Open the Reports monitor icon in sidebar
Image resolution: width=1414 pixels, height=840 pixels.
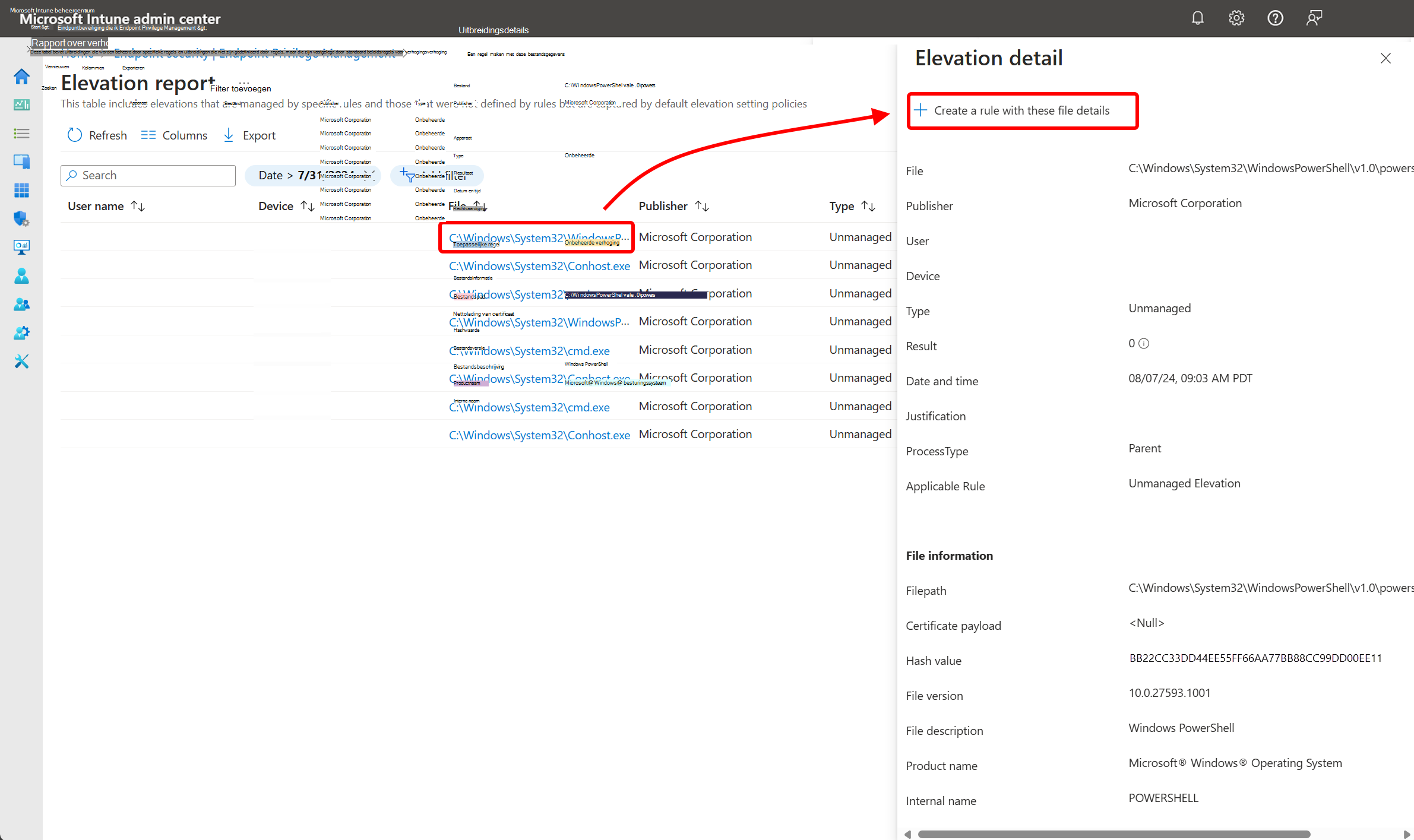(21, 247)
